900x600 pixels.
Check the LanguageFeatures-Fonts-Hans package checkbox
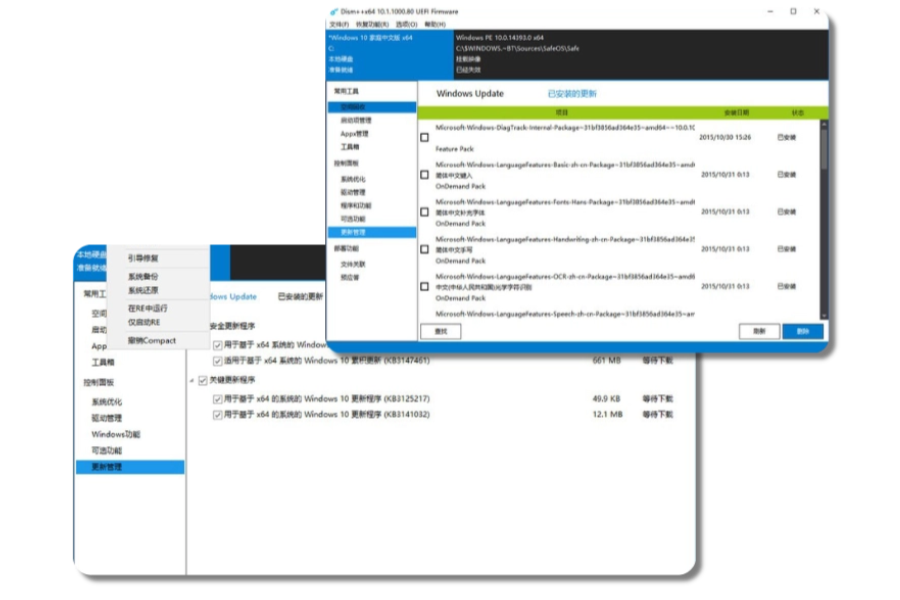425,212
